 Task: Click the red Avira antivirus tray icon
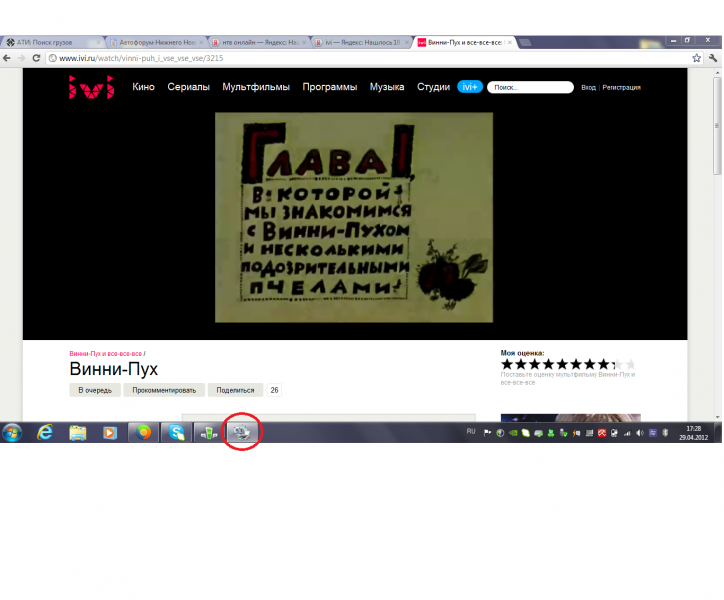[602, 433]
